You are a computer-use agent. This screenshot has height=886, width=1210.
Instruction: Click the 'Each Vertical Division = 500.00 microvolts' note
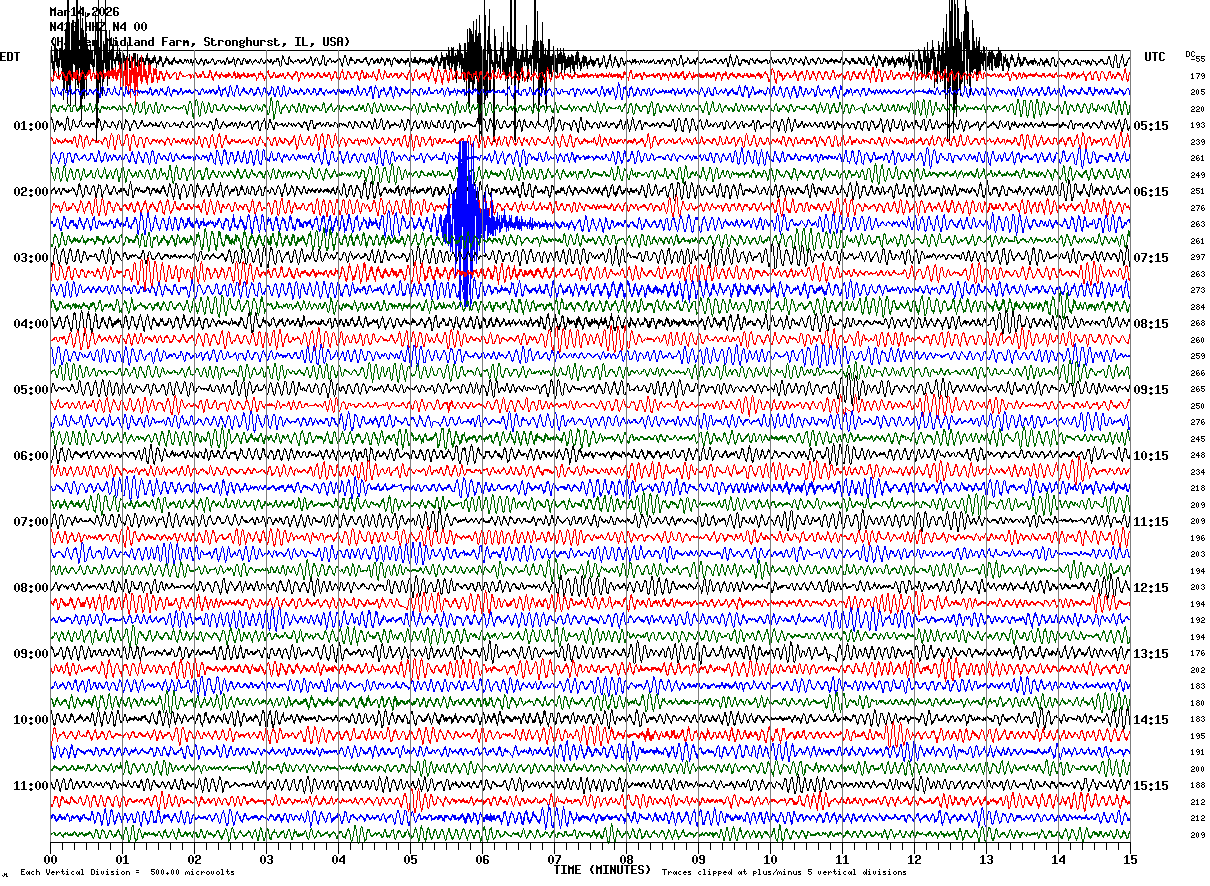coord(127,872)
